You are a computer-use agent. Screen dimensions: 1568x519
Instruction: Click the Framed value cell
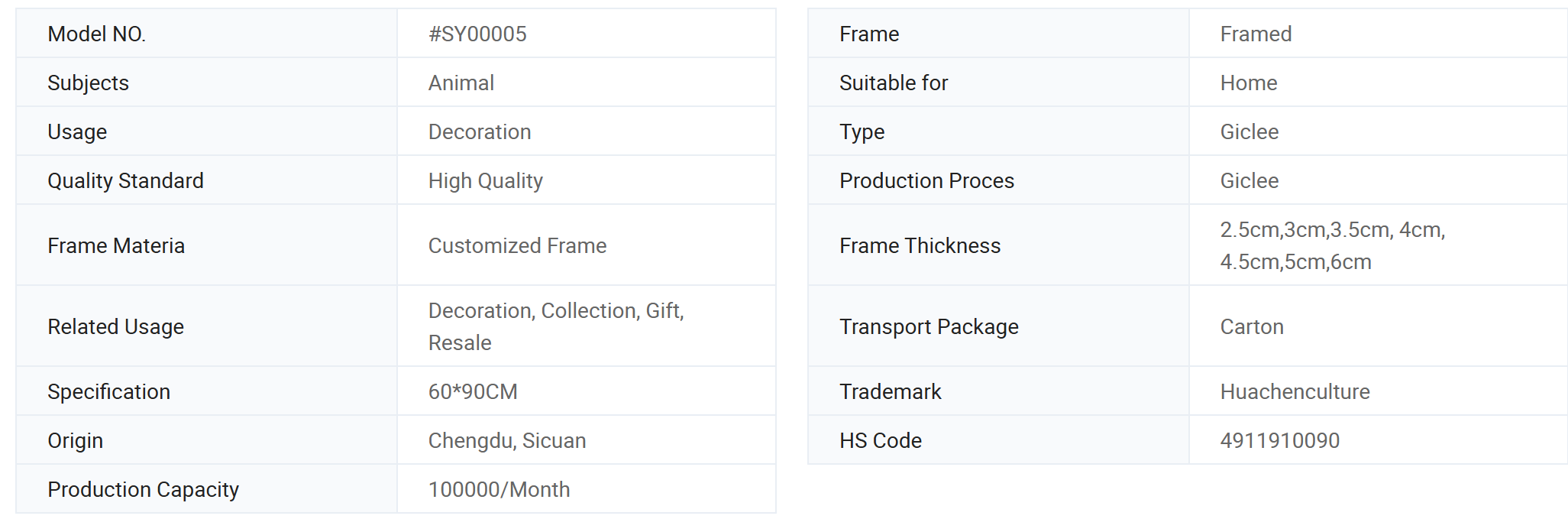[1378, 34]
